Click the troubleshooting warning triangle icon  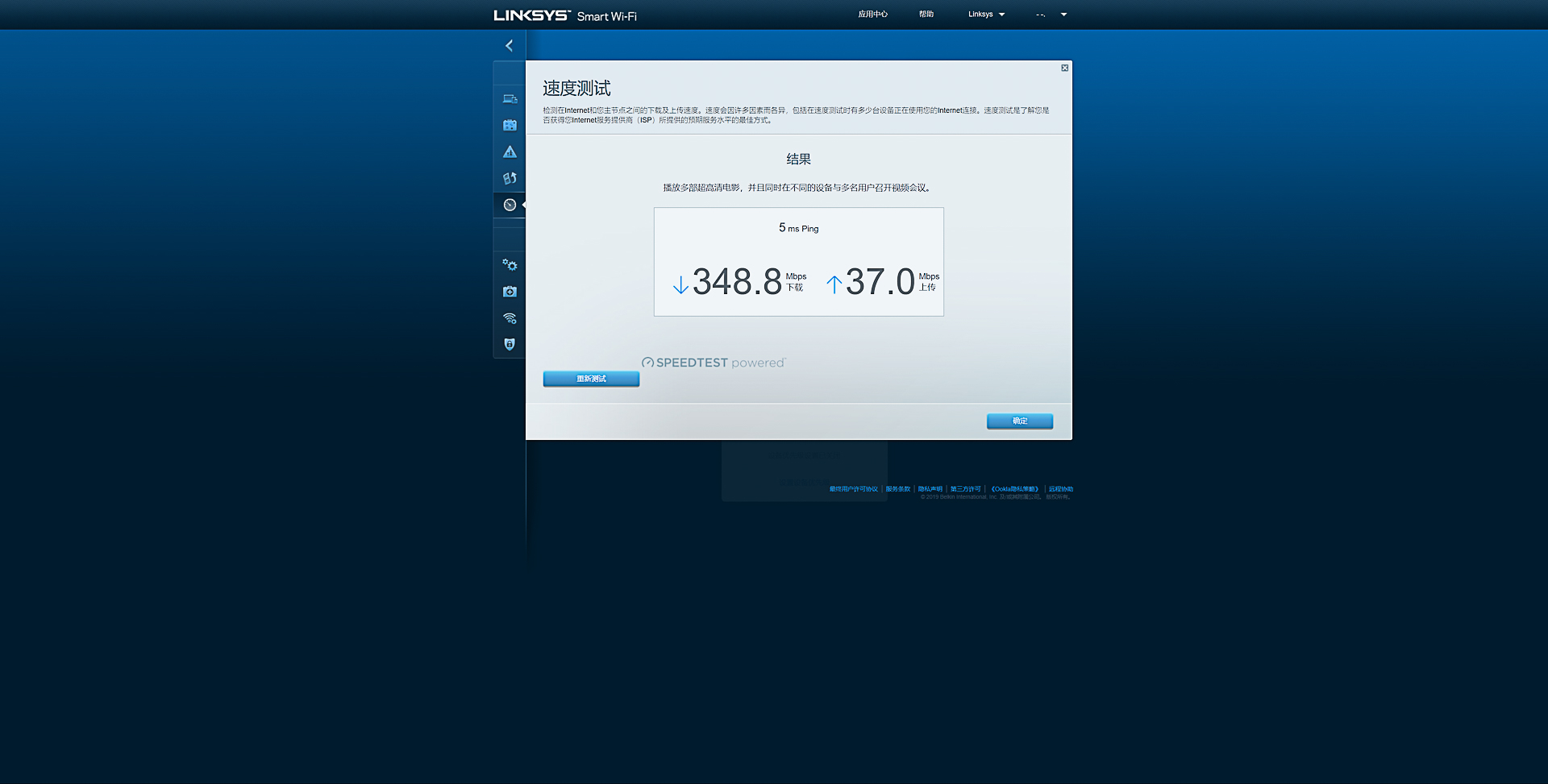509,151
